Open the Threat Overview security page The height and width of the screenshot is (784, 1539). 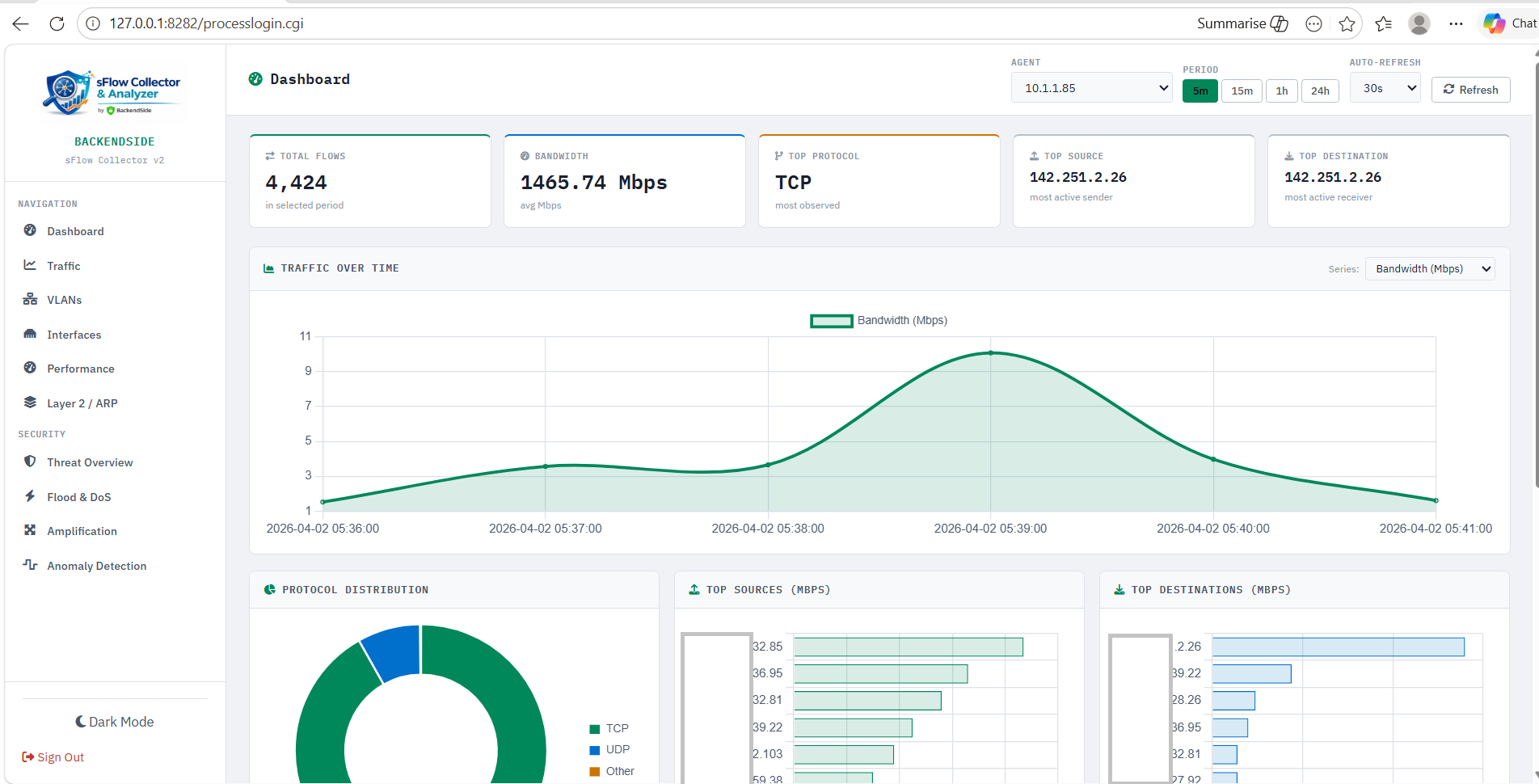pyautogui.click(x=90, y=462)
